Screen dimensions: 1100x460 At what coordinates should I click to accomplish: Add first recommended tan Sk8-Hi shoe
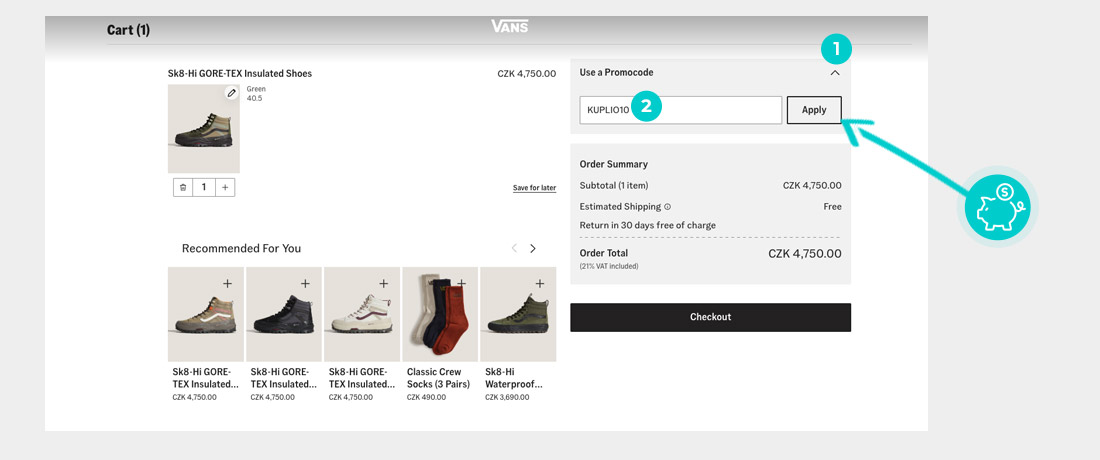[227, 283]
